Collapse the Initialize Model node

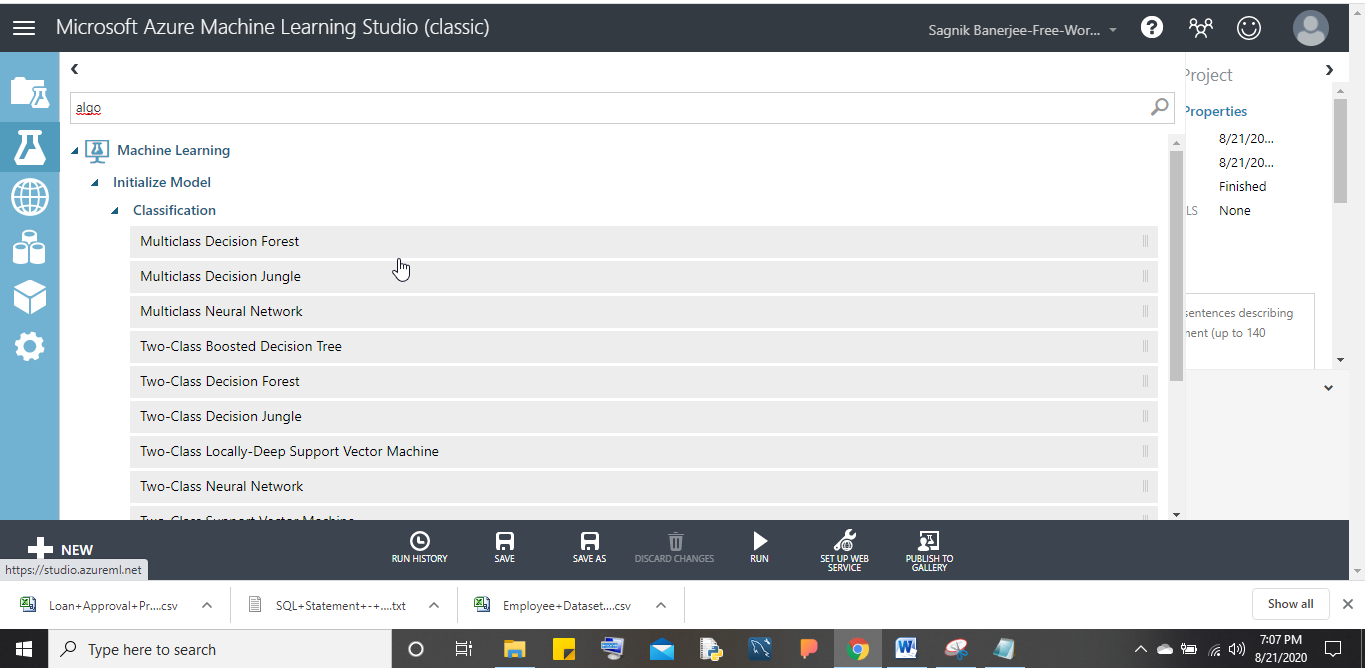click(x=95, y=183)
